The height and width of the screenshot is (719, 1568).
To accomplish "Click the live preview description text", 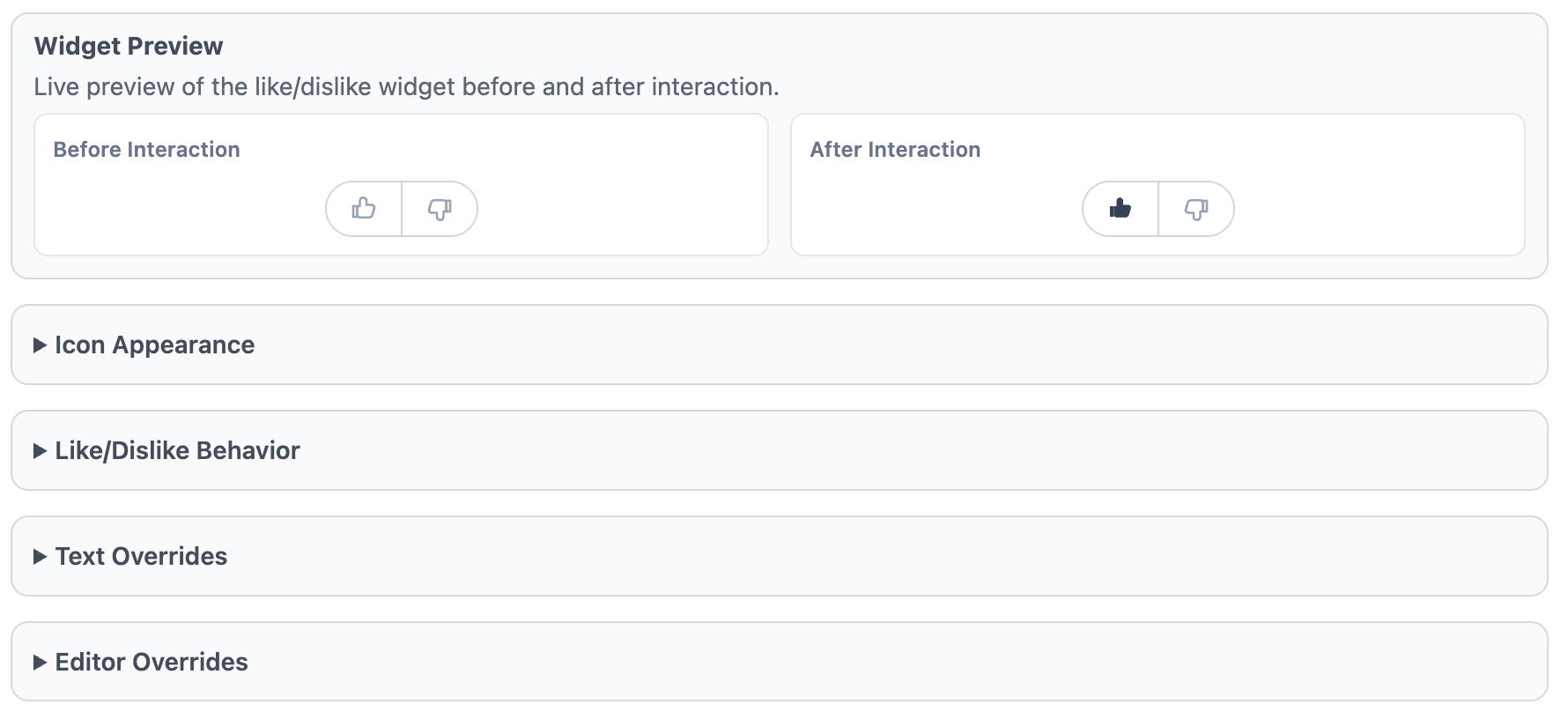I will pyautogui.click(x=406, y=87).
